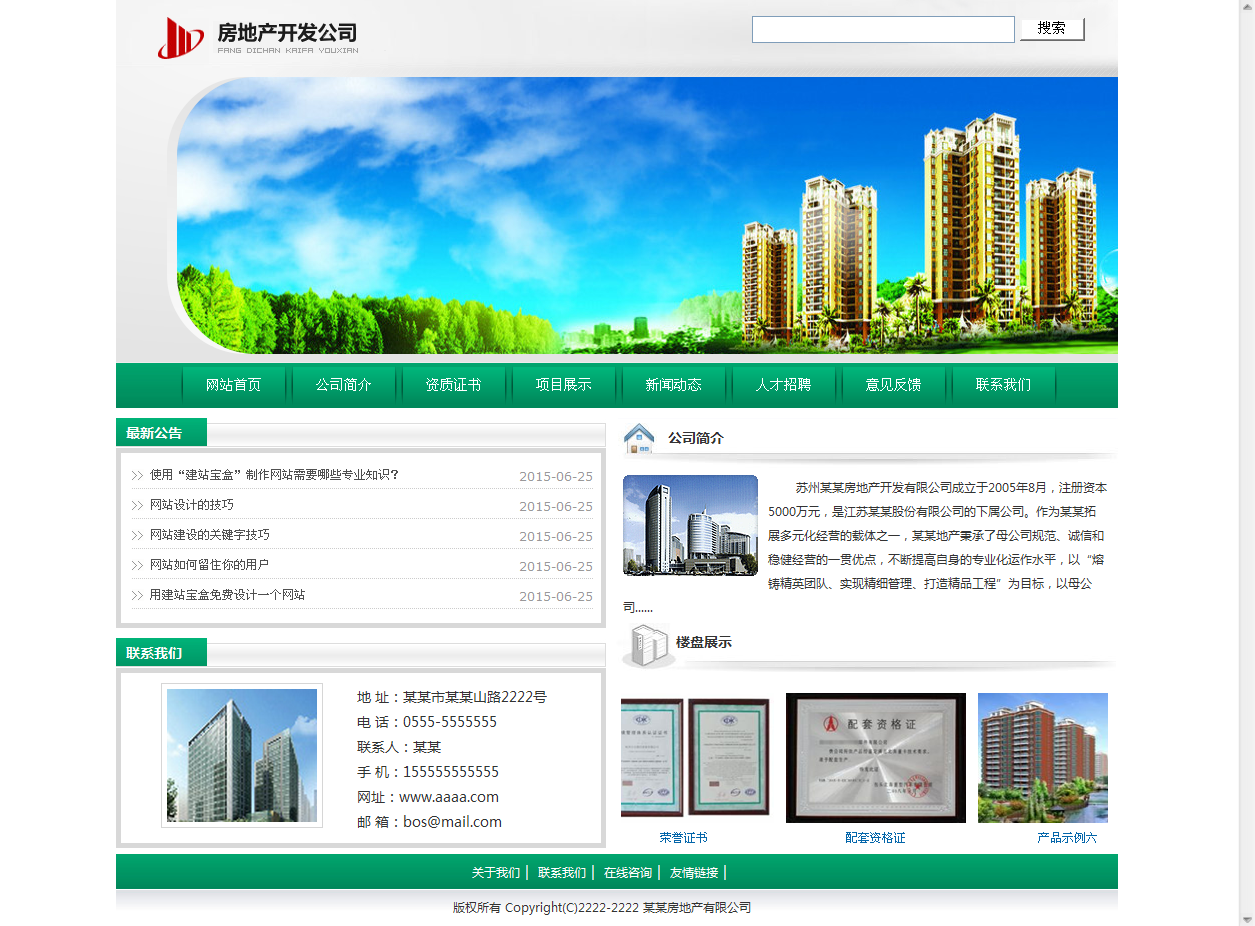Open 项目展示 navigation menu item
The image size is (1255, 926).
(563, 385)
